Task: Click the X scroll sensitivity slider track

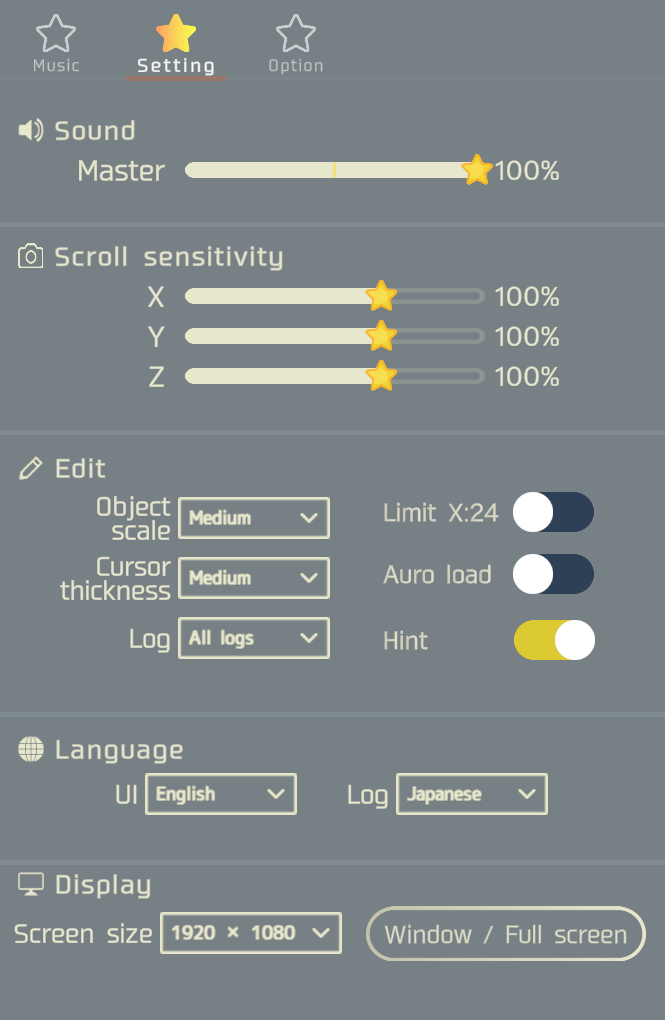Action: point(334,296)
